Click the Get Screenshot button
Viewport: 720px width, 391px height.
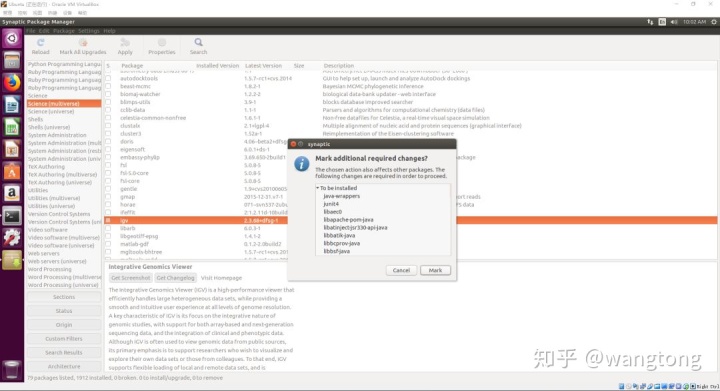[130, 278]
